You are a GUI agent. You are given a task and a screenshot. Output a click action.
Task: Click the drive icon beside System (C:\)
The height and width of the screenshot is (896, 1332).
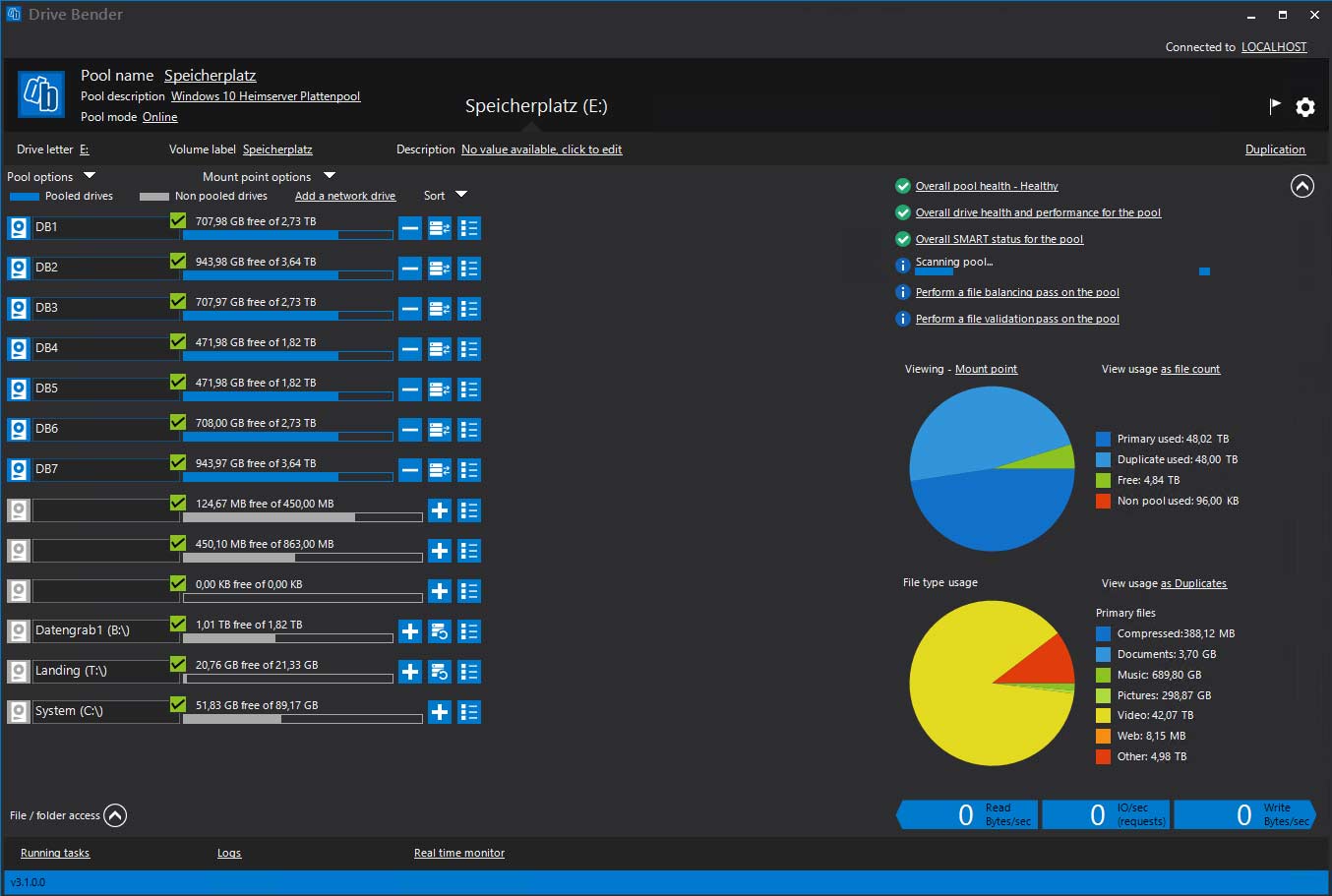point(19,712)
